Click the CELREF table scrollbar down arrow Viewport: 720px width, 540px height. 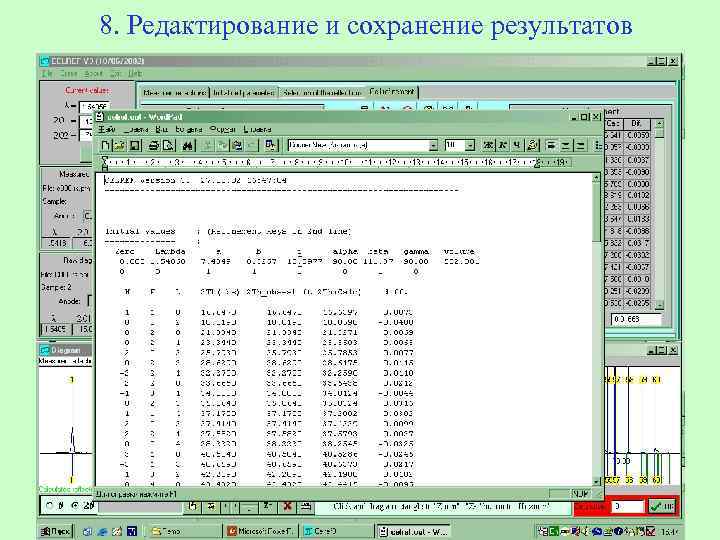pyautogui.click(x=659, y=305)
